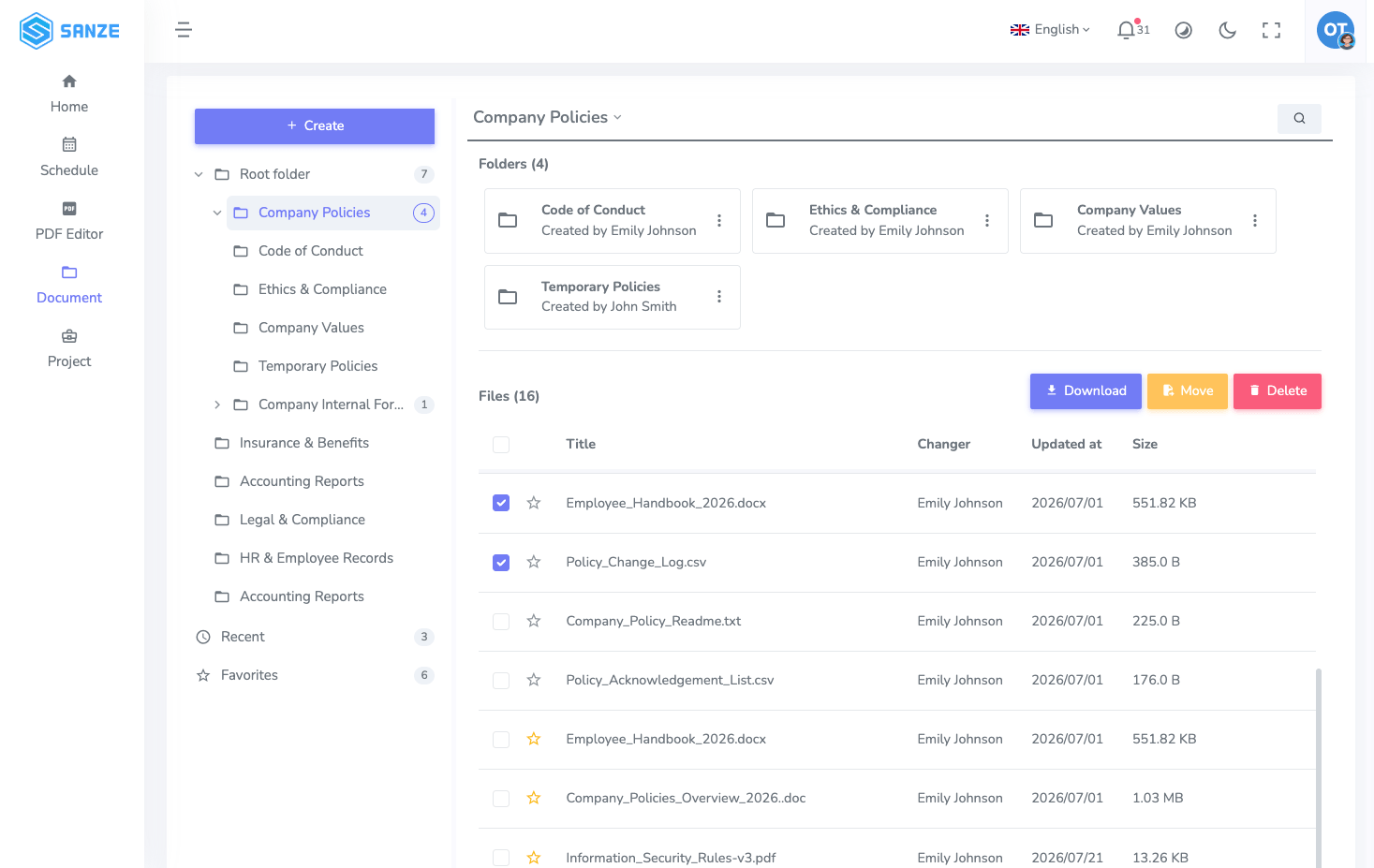Uncheck Policy_Change_Log.csv checkbox
The height and width of the screenshot is (868, 1374).
(x=501, y=562)
